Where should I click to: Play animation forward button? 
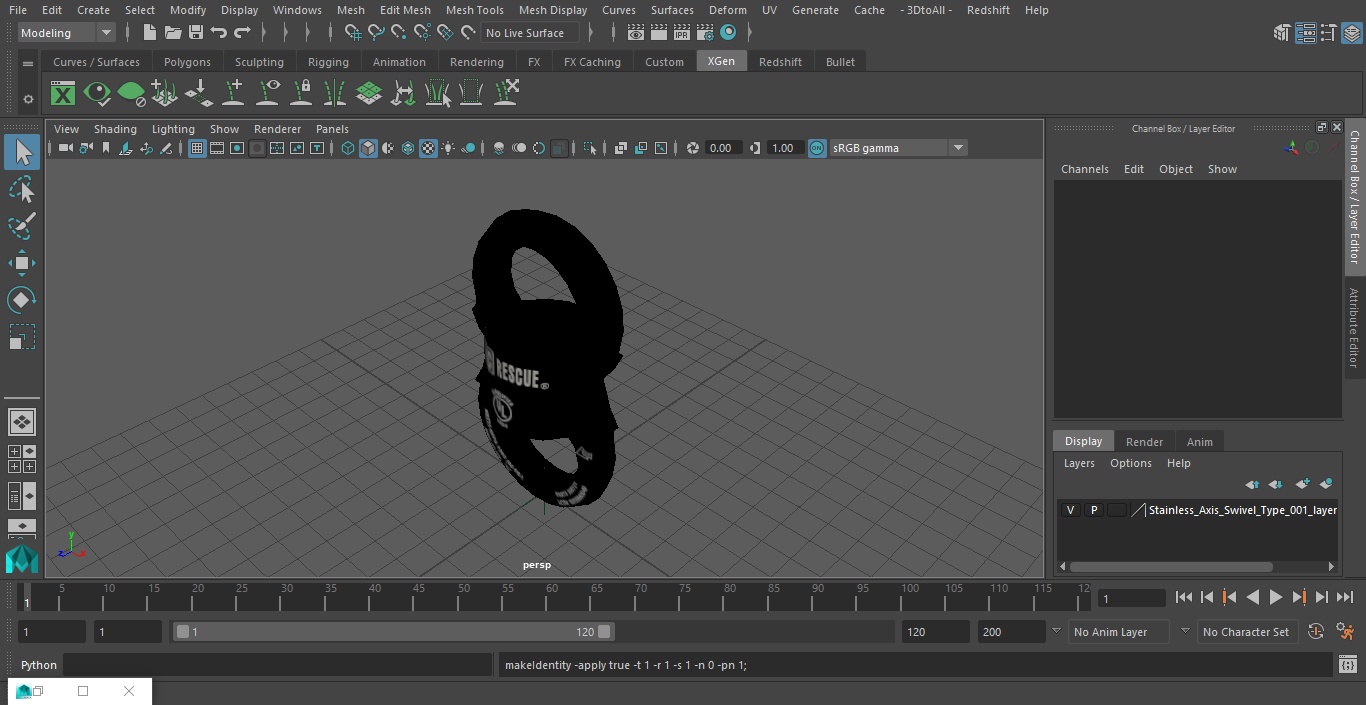[1275, 597]
